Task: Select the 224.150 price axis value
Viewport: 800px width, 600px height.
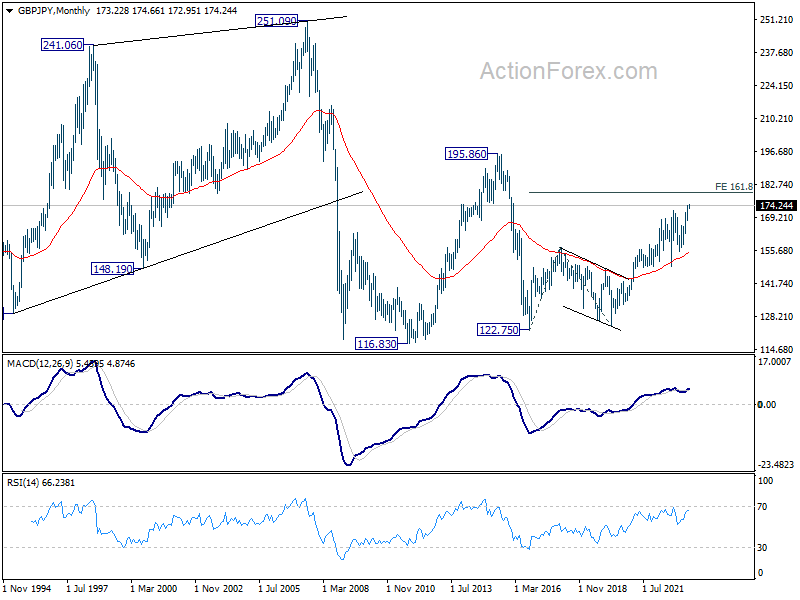Action: pyautogui.click(x=777, y=86)
